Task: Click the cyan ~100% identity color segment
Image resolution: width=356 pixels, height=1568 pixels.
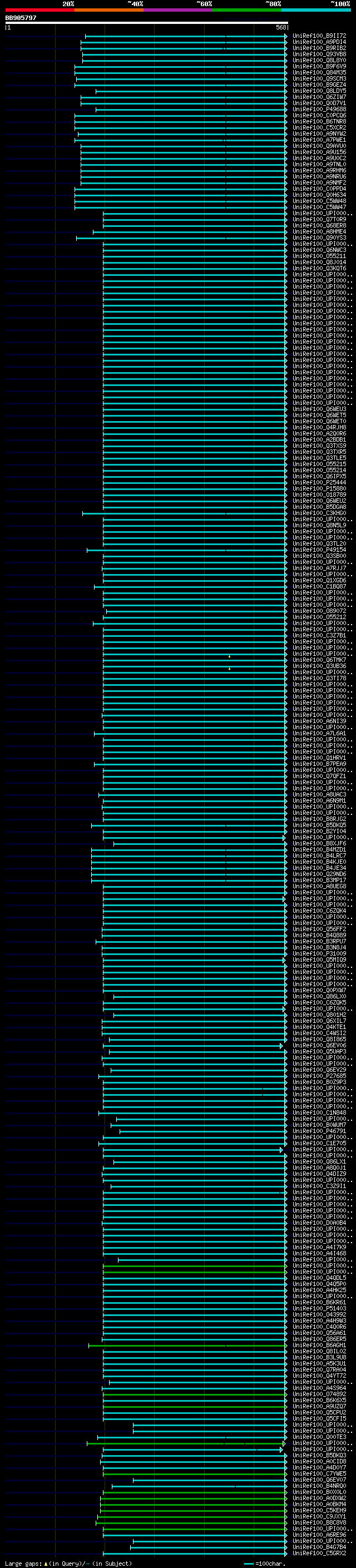Action: point(317,10)
